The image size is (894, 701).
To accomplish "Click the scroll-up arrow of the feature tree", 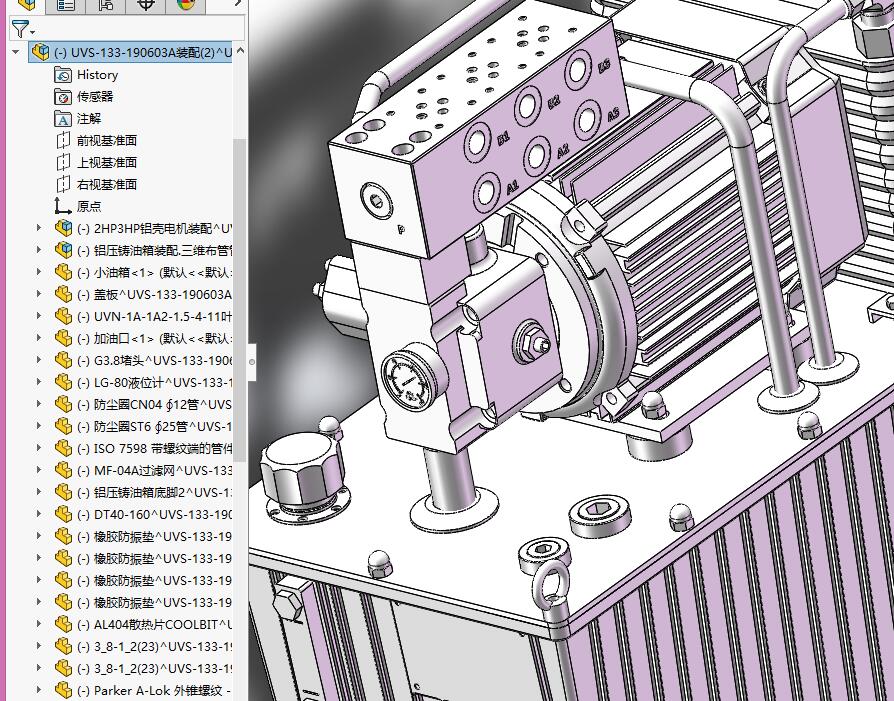I will [240, 51].
